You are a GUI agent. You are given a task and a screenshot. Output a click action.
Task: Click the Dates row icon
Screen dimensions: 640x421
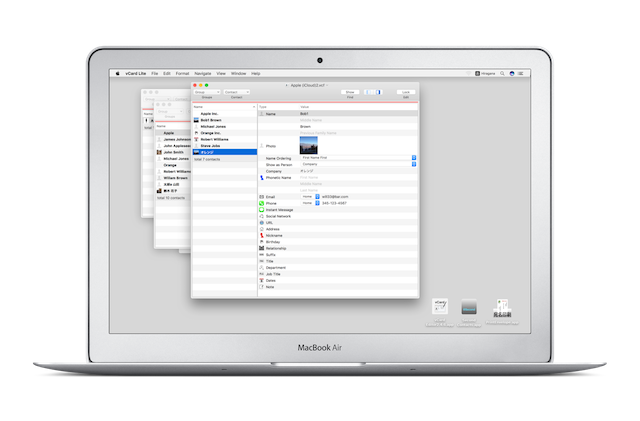click(262, 281)
